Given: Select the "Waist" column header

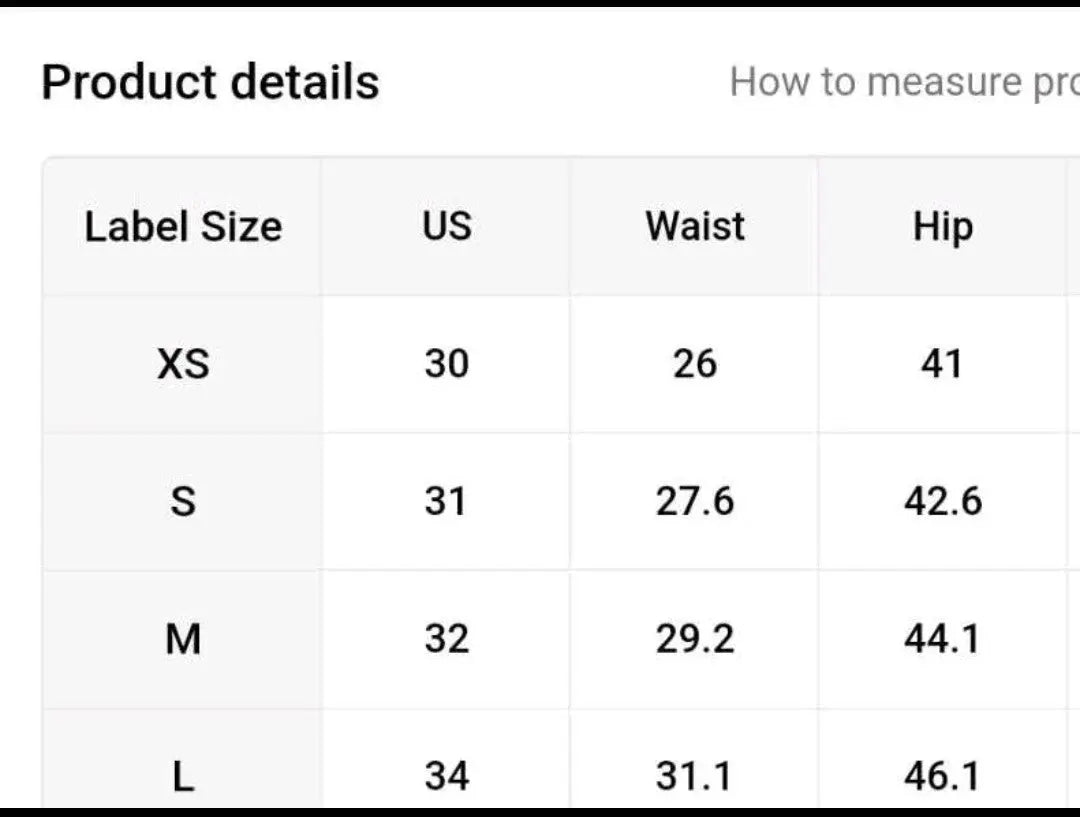Looking at the screenshot, I should [x=695, y=227].
